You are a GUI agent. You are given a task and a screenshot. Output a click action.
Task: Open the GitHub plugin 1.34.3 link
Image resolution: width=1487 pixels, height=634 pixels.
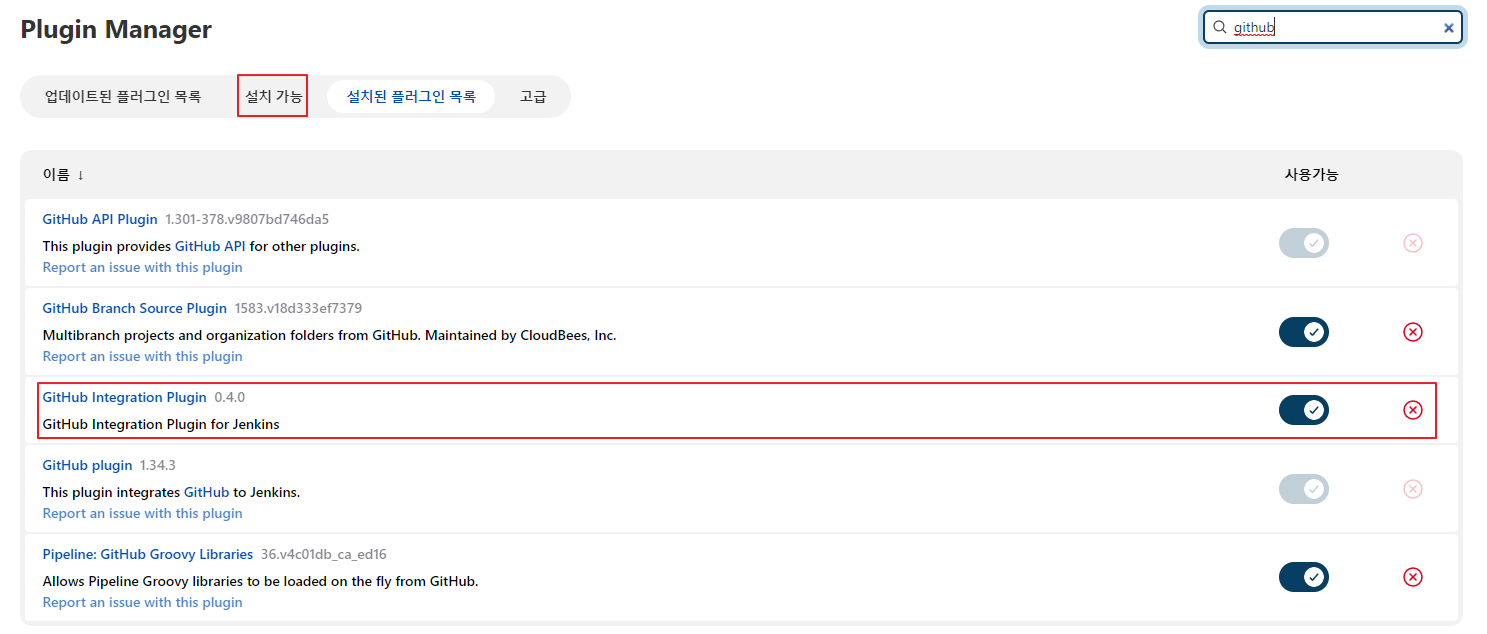click(x=87, y=465)
